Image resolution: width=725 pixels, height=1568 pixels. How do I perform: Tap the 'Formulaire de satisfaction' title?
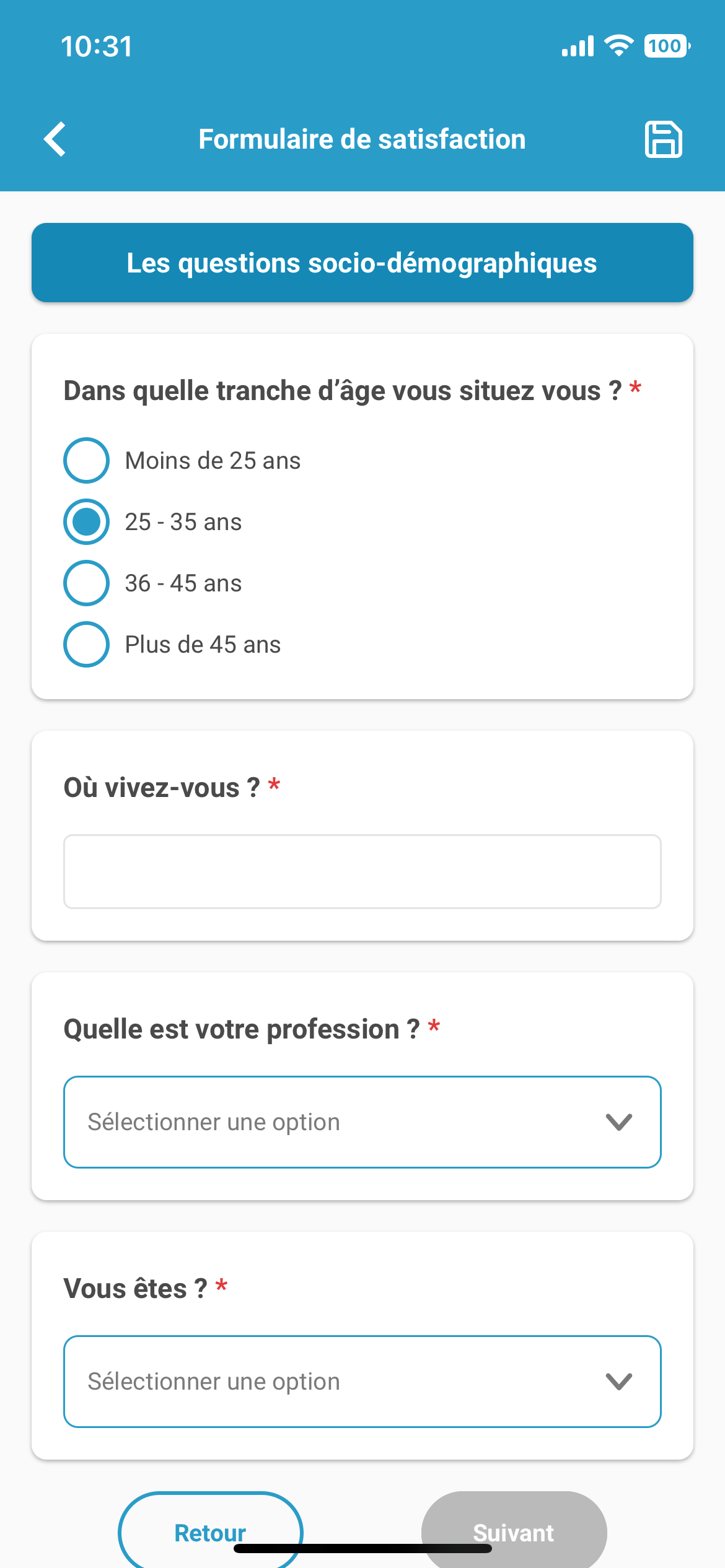pos(362,139)
